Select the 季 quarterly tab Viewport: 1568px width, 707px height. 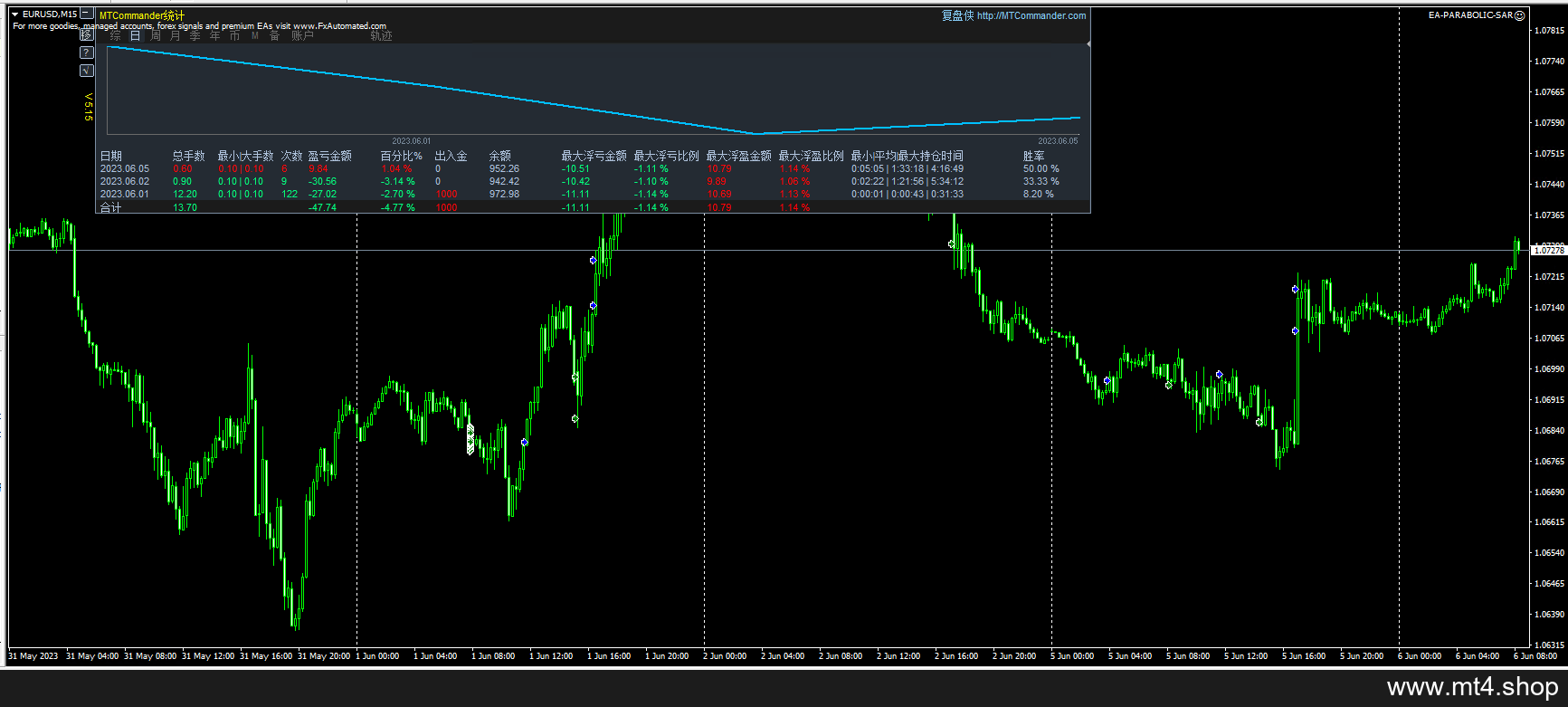(195, 35)
